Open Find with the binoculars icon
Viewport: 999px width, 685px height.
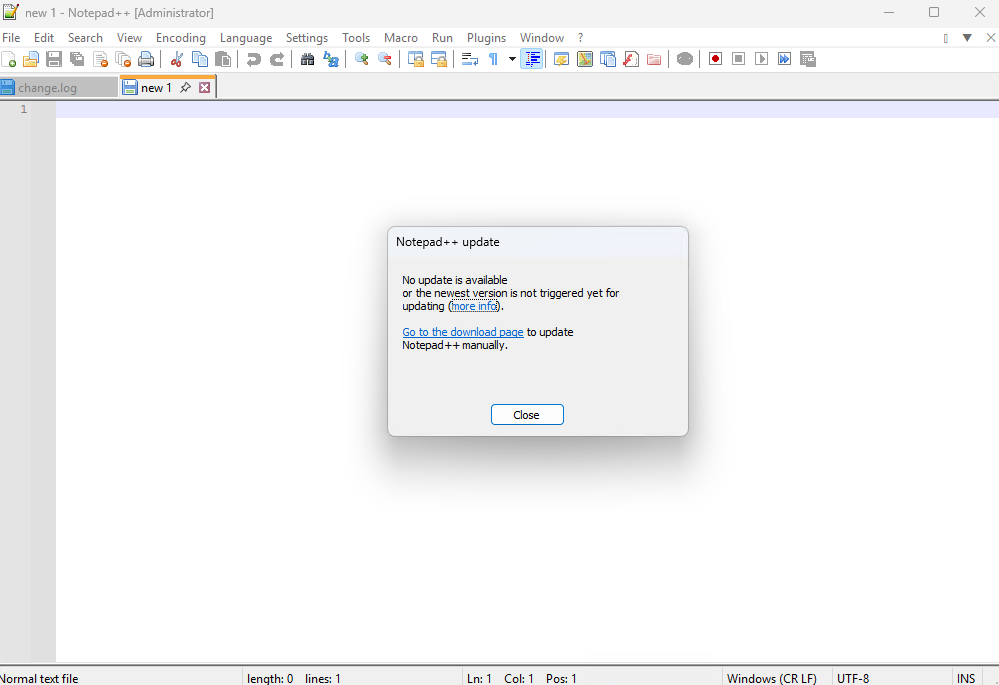click(307, 59)
